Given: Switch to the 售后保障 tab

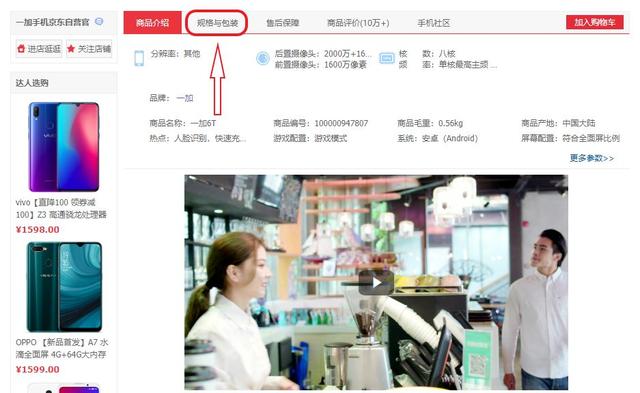Looking at the screenshot, I should (282, 23).
